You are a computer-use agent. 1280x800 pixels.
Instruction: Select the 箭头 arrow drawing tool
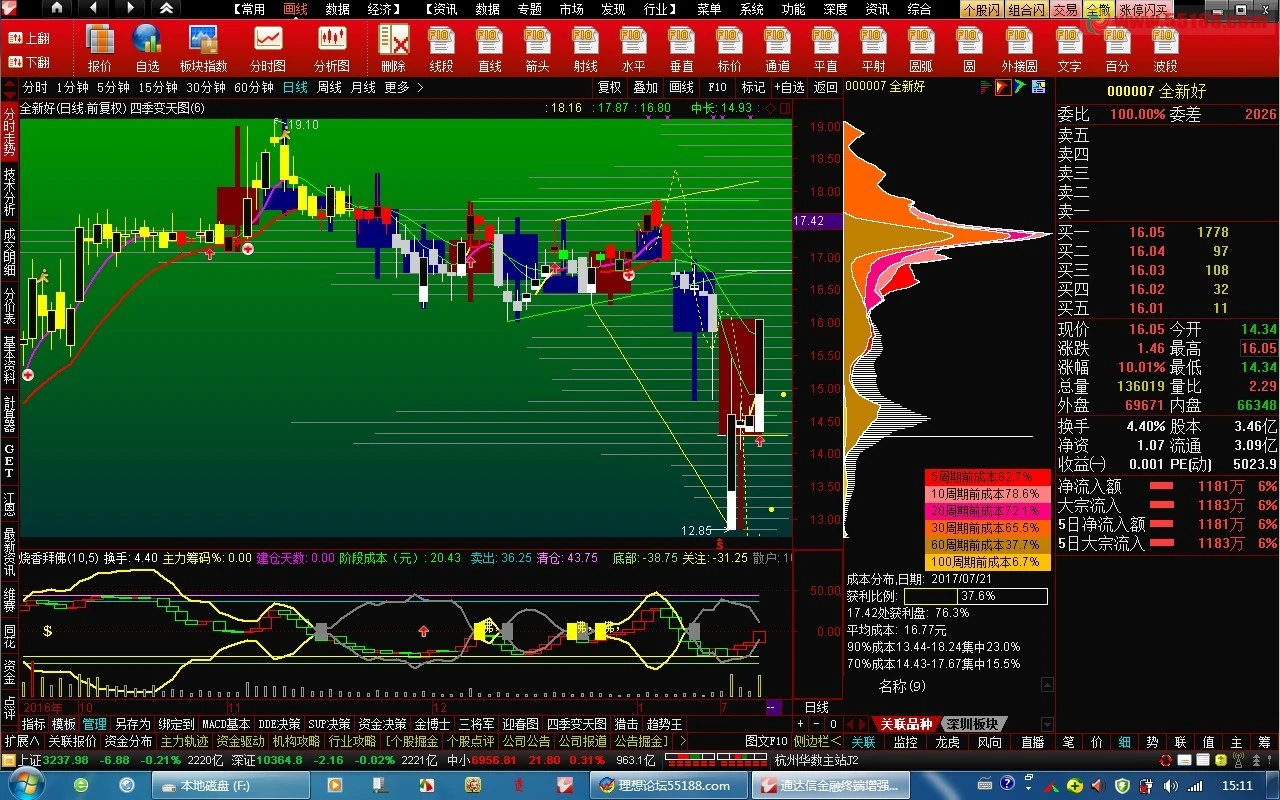[537, 48]
